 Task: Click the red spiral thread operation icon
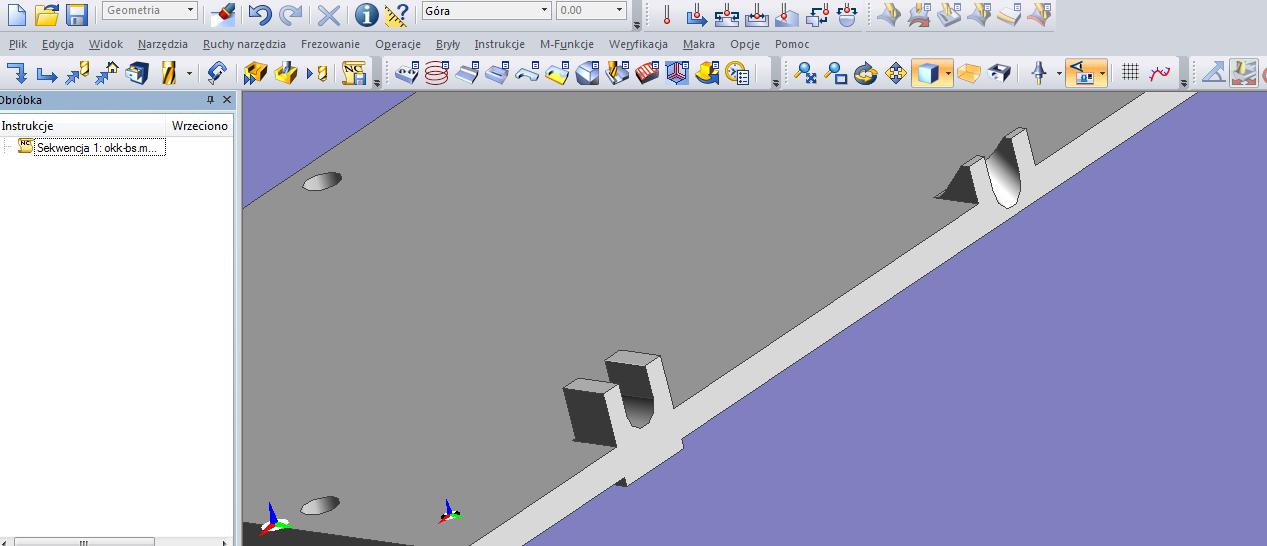(x=437, y=73)
